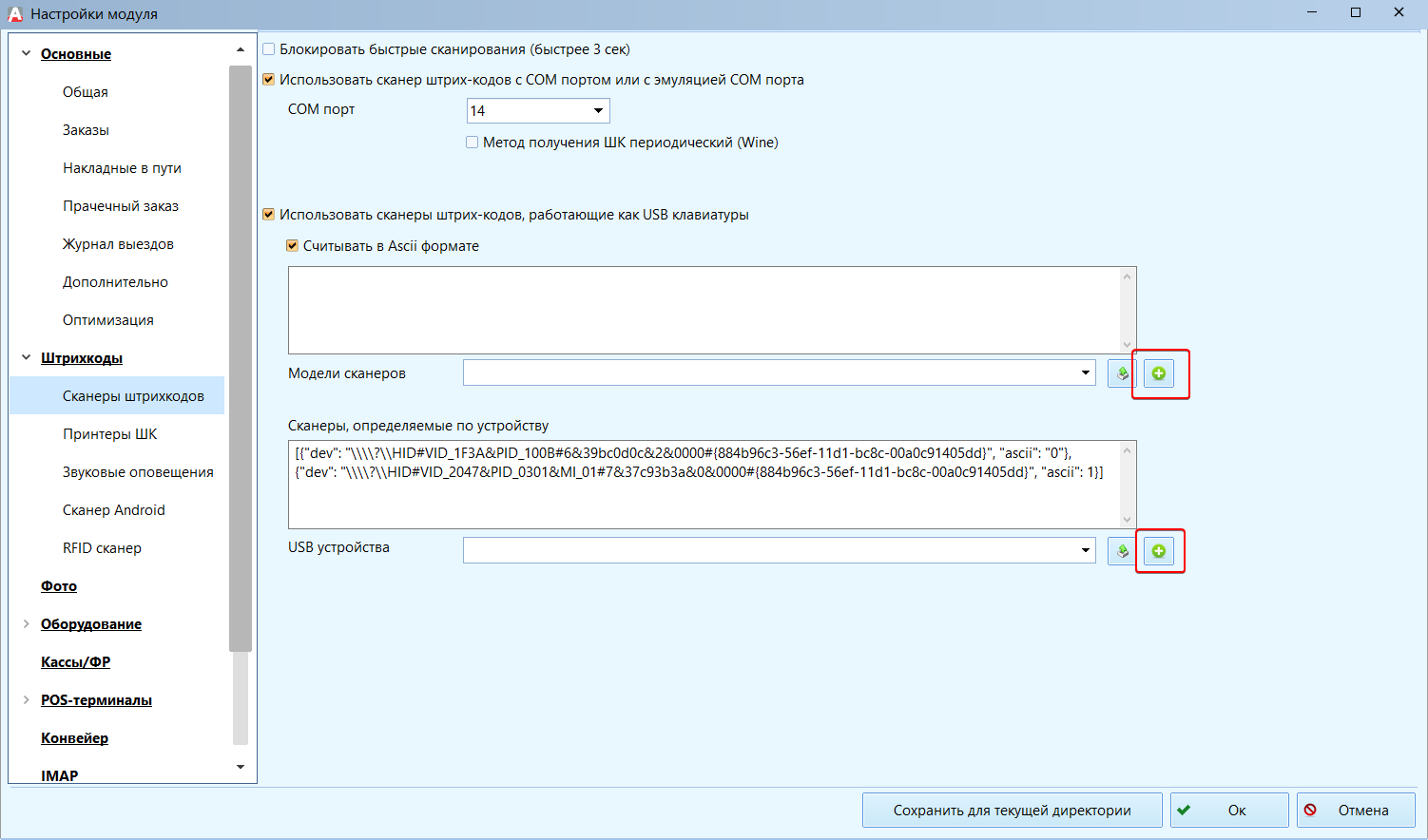Open Звуковые оповещения settings page
The height and width of the screenshot is (840, 1428).
138,472
